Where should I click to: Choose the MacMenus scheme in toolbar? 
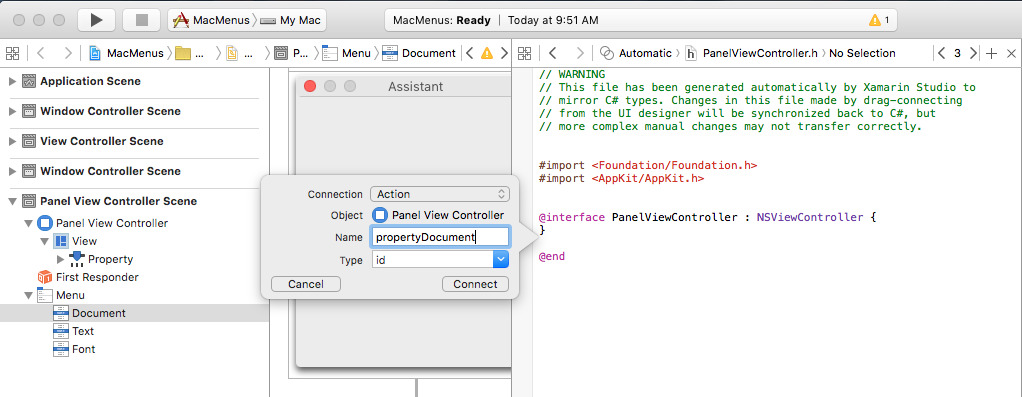click(x=211, y=20)
